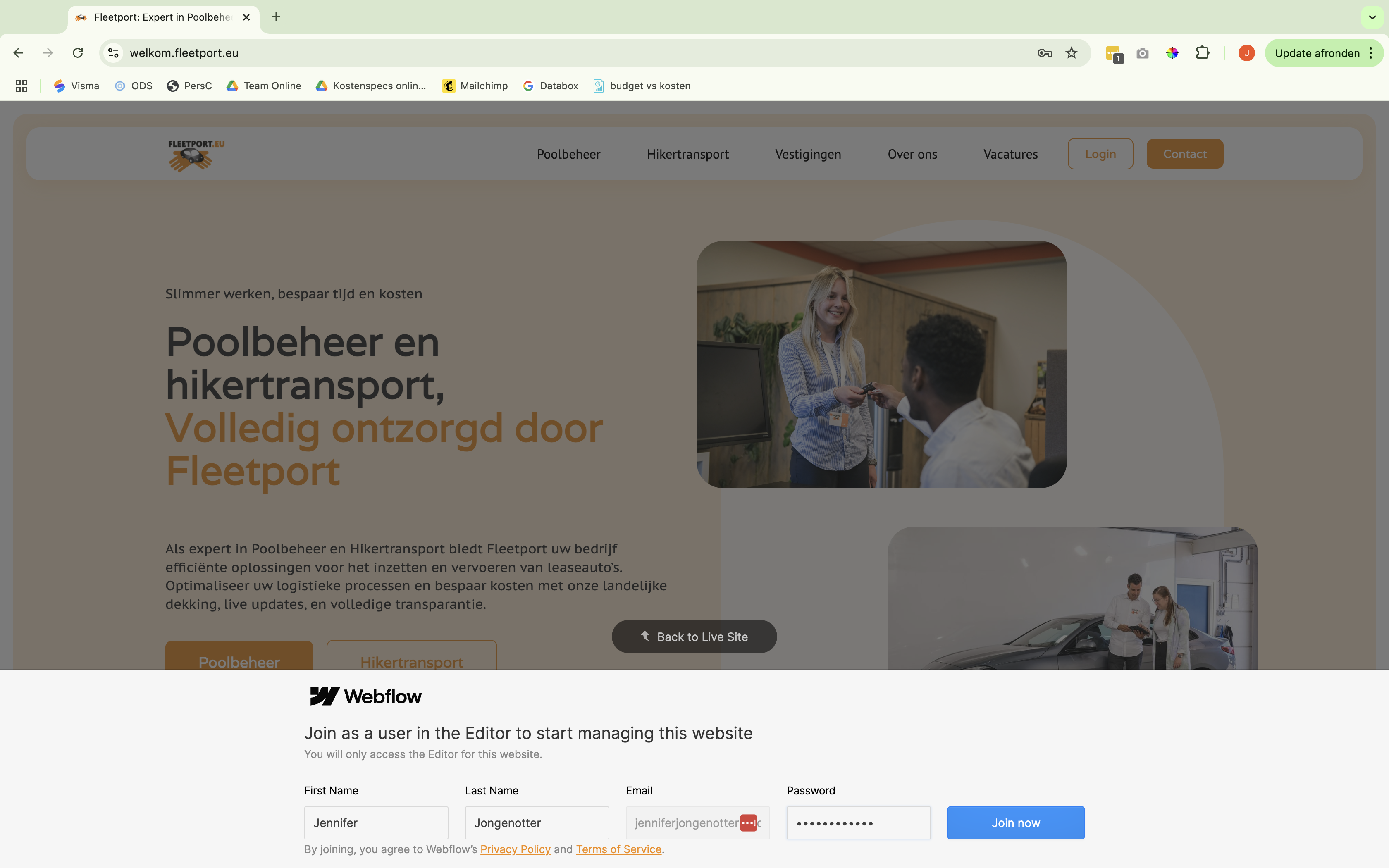The height and width of the screenshot is (868, 1389).
Task: Open the color wheel extension icon
Action: (1172, 53)
